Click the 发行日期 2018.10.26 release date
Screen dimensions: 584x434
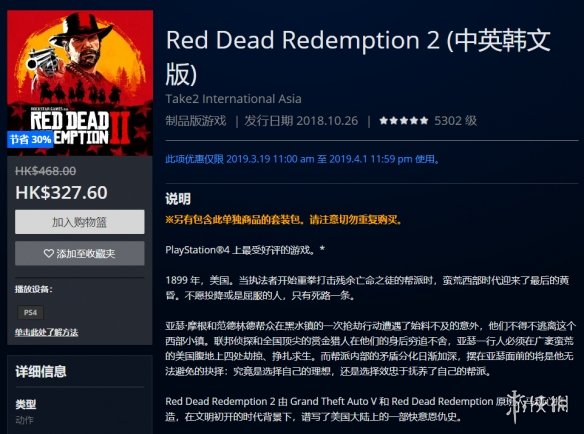pyautogui.click(x=301, y=121)
